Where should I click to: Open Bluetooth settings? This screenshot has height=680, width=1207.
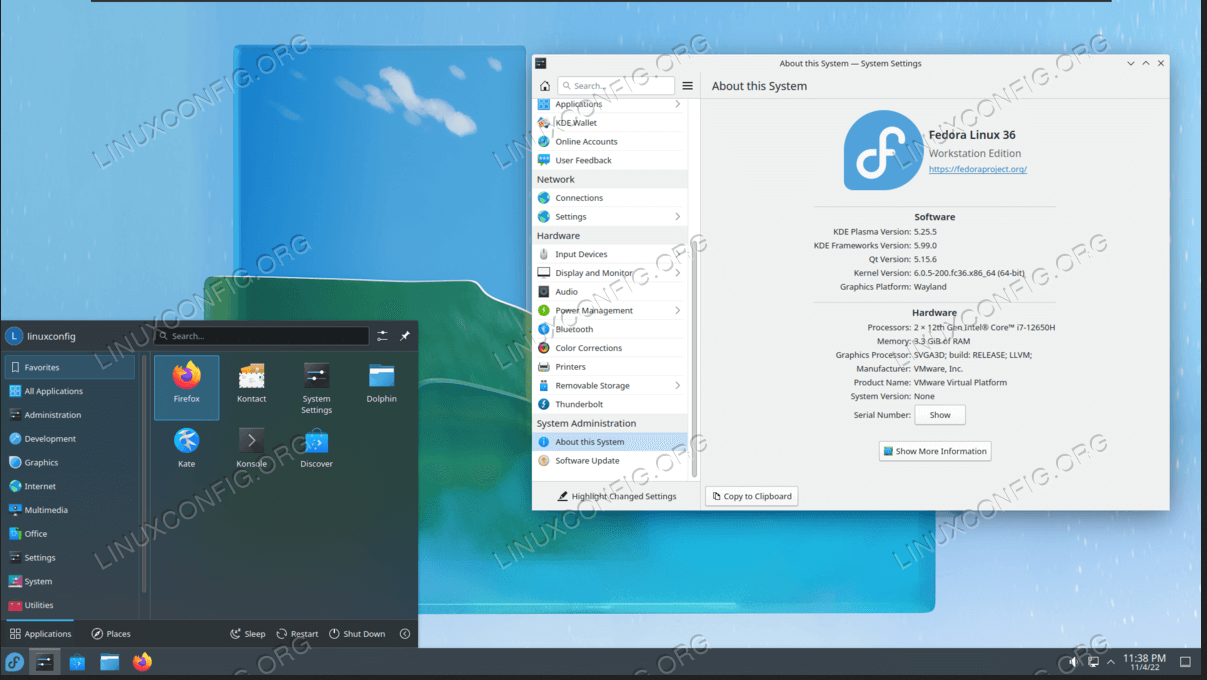tap(610, 329)
